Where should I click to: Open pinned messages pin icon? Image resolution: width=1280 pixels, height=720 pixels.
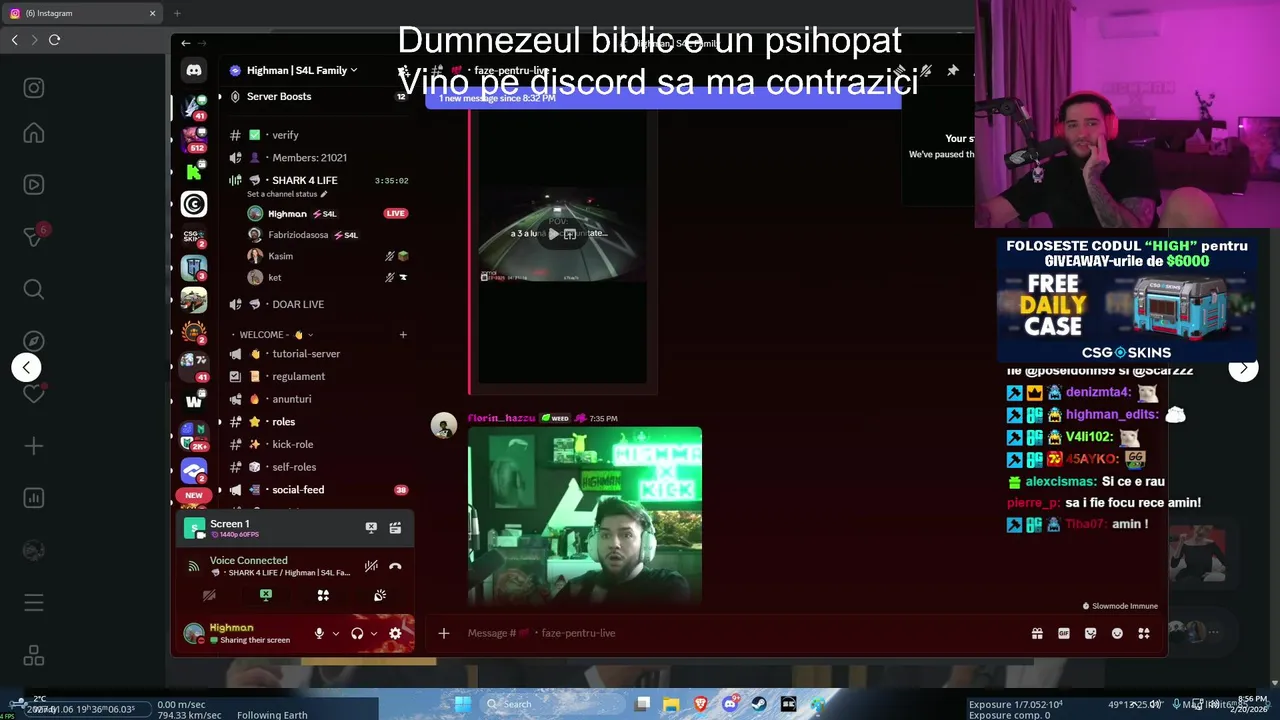[952, 70]
